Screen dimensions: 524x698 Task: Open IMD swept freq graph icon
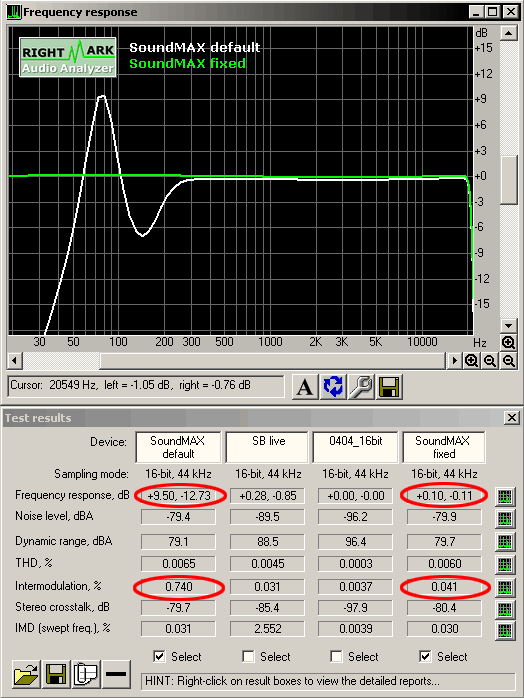[x=505, y=631]
